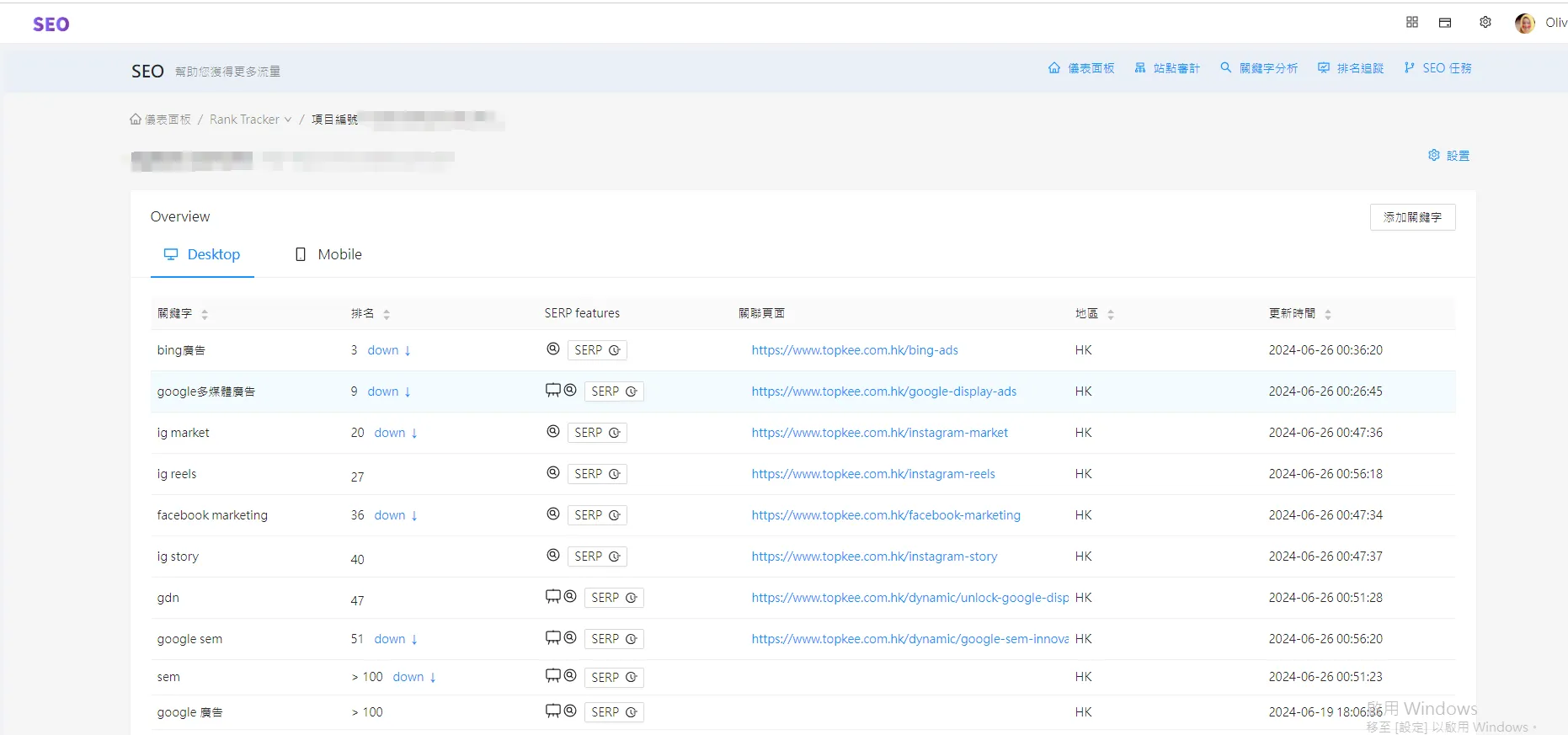Open the topkee bing-ads page link

pyautogui.click(x=855, y=350)
